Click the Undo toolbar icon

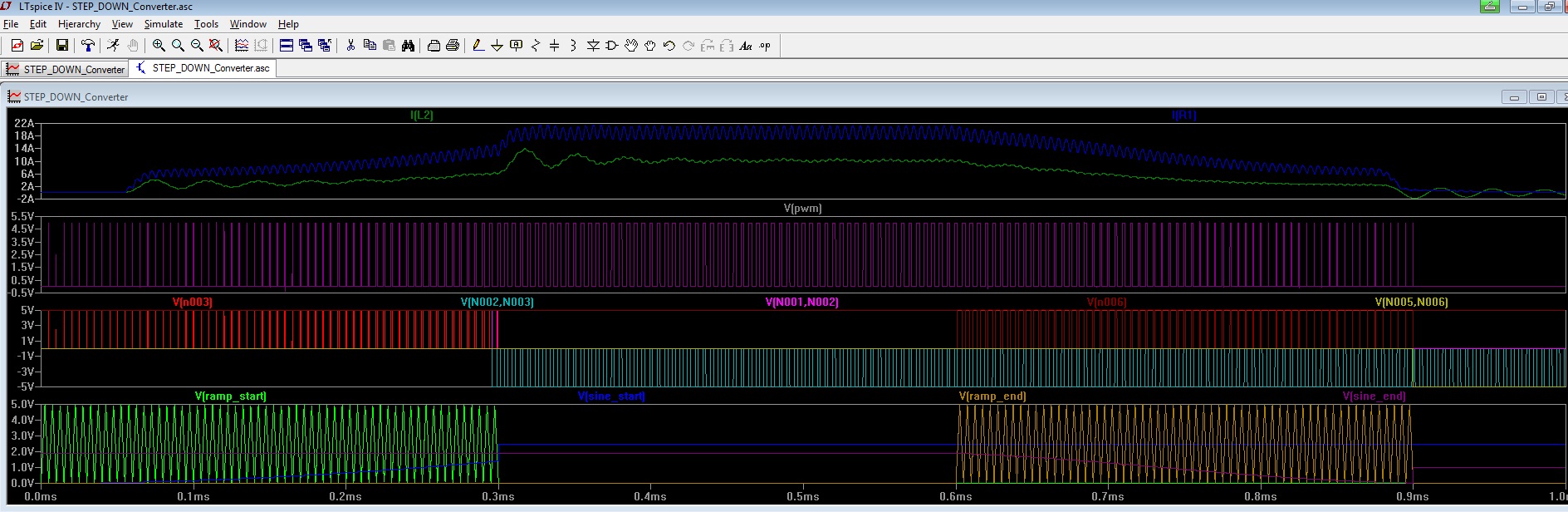pos(669,46)
